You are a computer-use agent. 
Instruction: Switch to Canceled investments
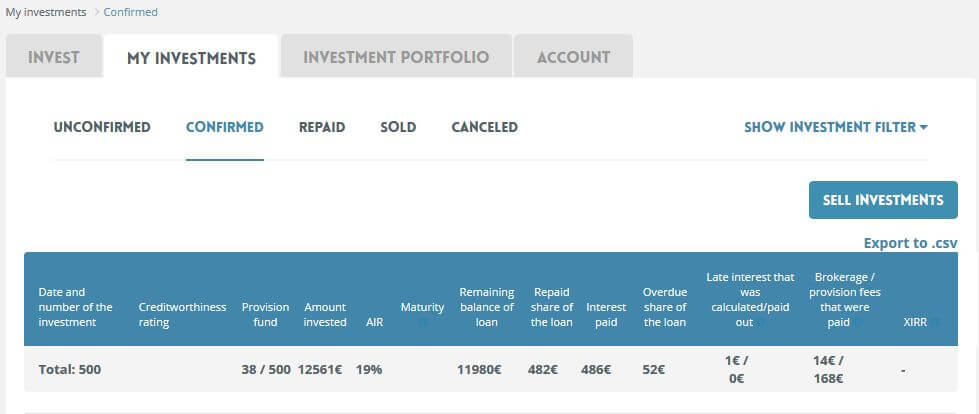click(x=485, y=127)
